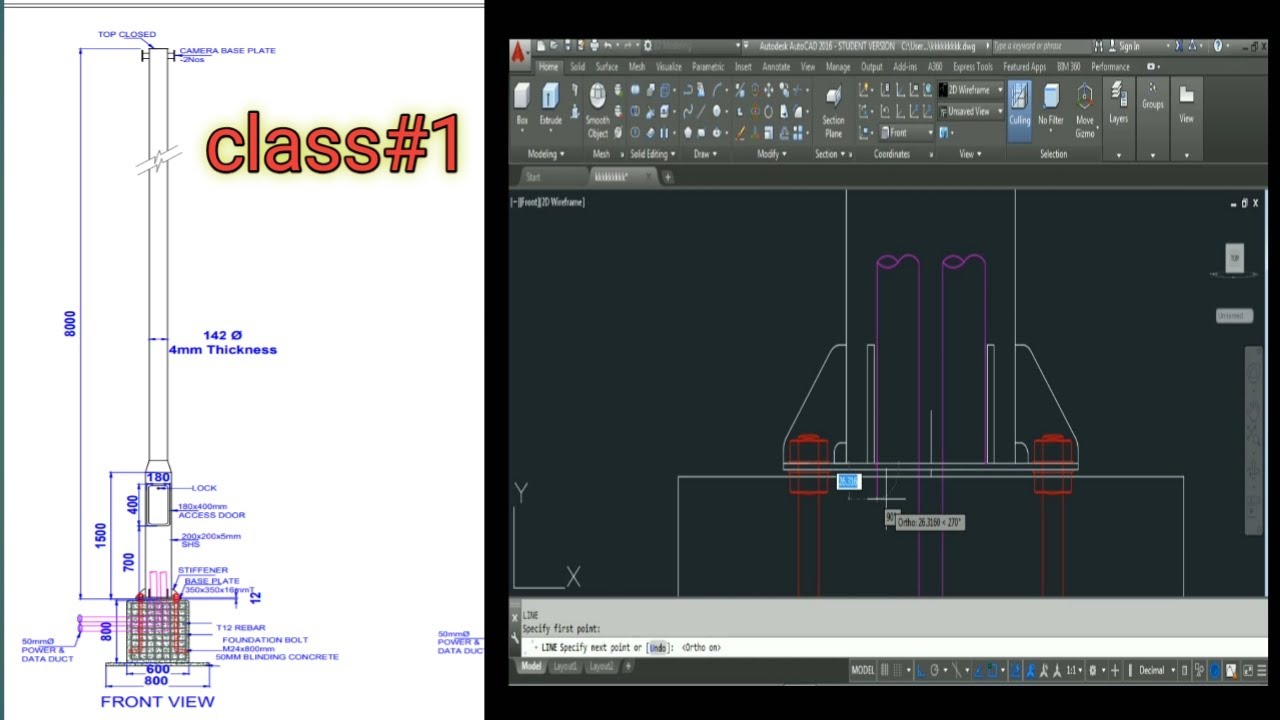Open the No Filter selection option

[1051, 105]
